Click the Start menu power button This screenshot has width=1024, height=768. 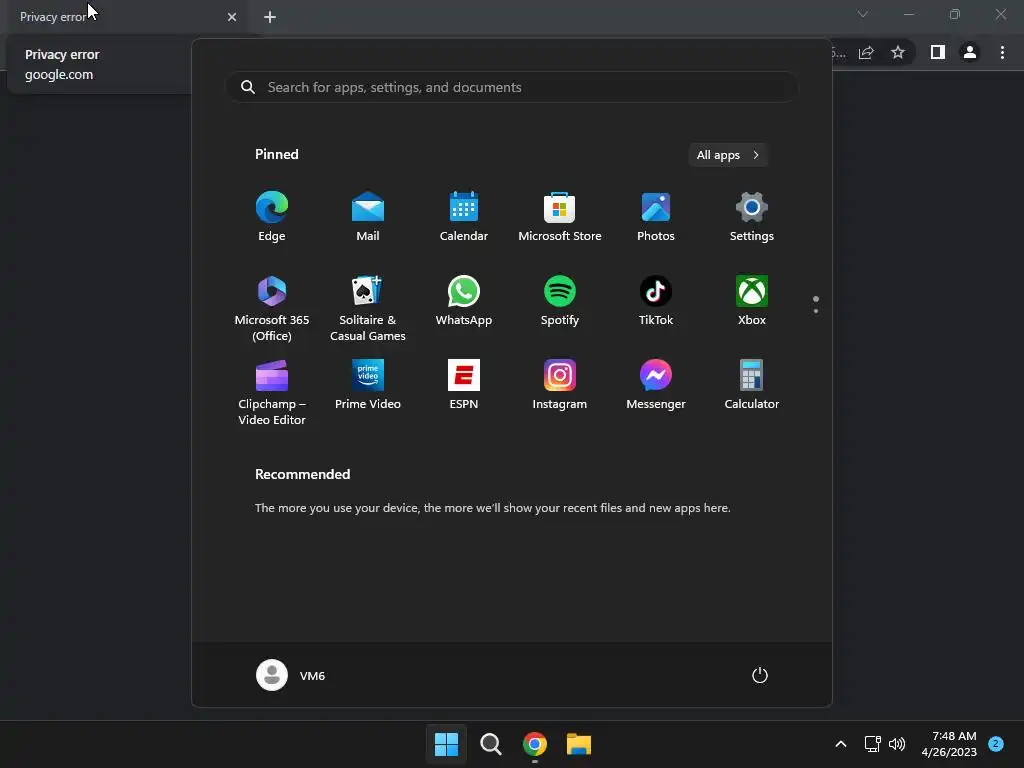pyautogui.click(x=760, y=675)
